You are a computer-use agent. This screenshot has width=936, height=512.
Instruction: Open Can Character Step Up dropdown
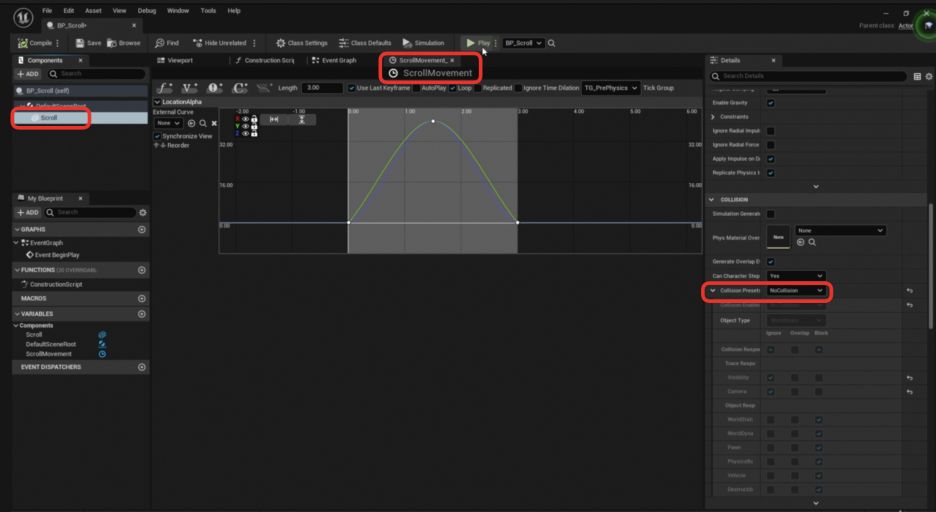pos(796,276)
